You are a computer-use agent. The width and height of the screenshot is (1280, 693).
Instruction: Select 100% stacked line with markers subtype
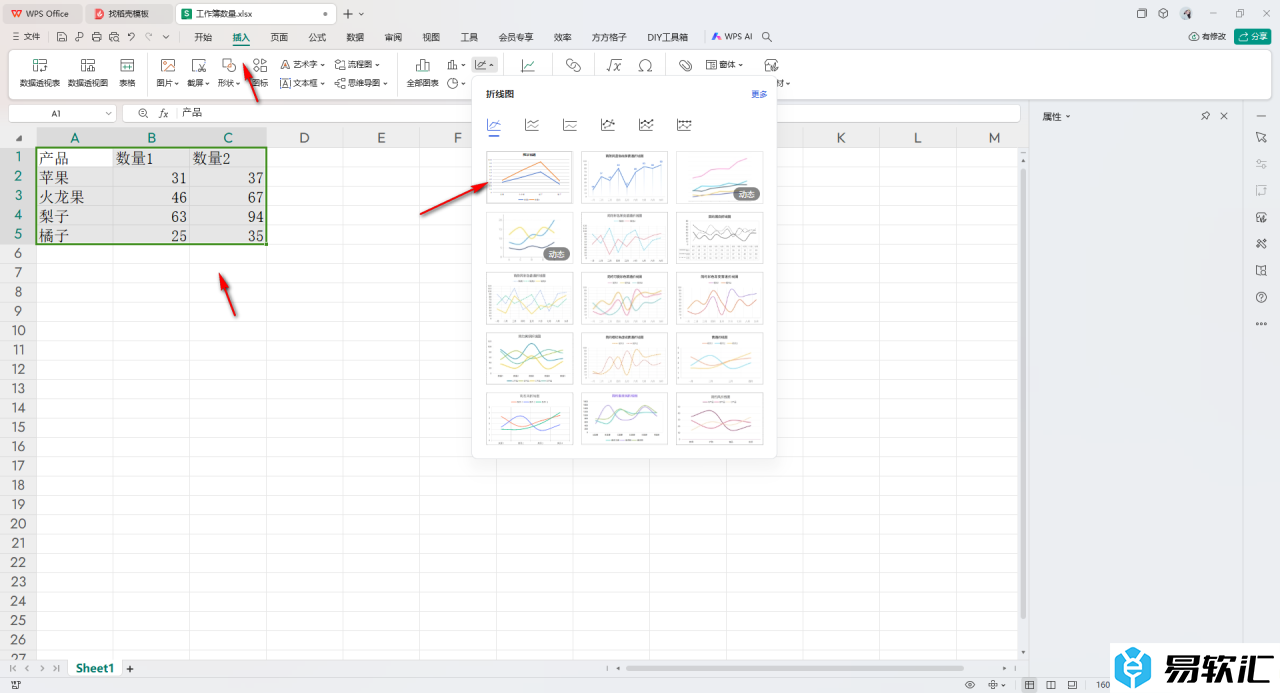point(684,125)
